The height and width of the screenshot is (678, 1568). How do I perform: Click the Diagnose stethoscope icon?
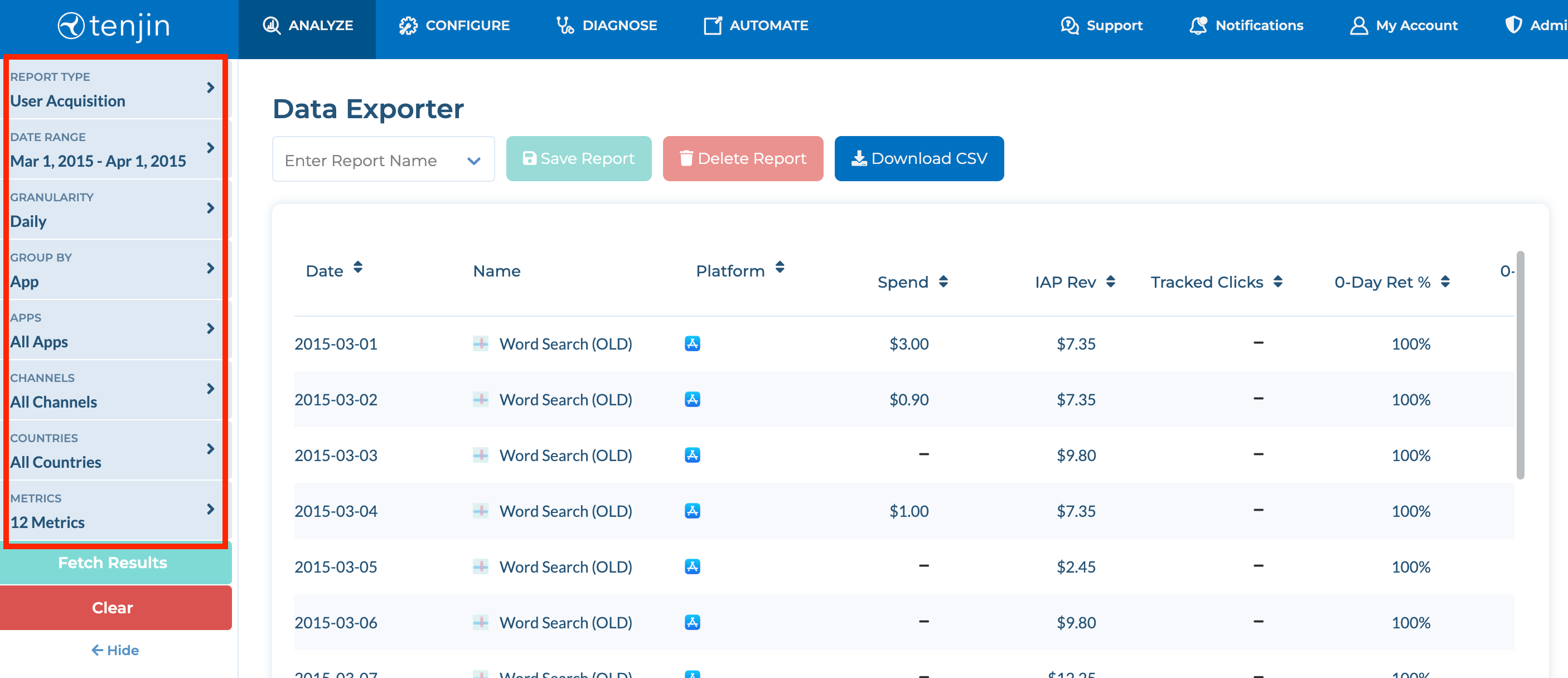(x=565, y=26)
